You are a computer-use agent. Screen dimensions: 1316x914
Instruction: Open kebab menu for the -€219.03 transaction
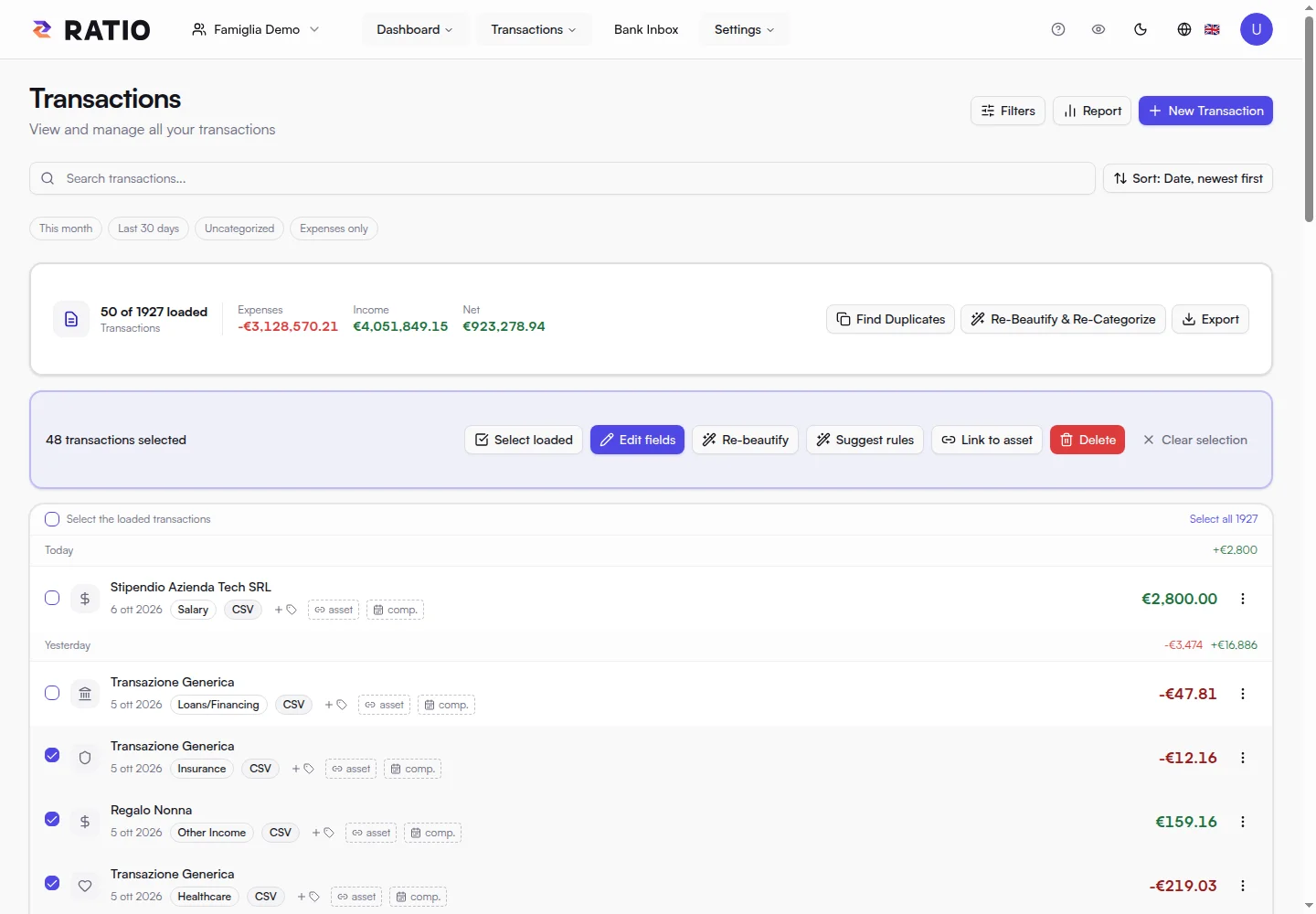tap(1243, 886)
